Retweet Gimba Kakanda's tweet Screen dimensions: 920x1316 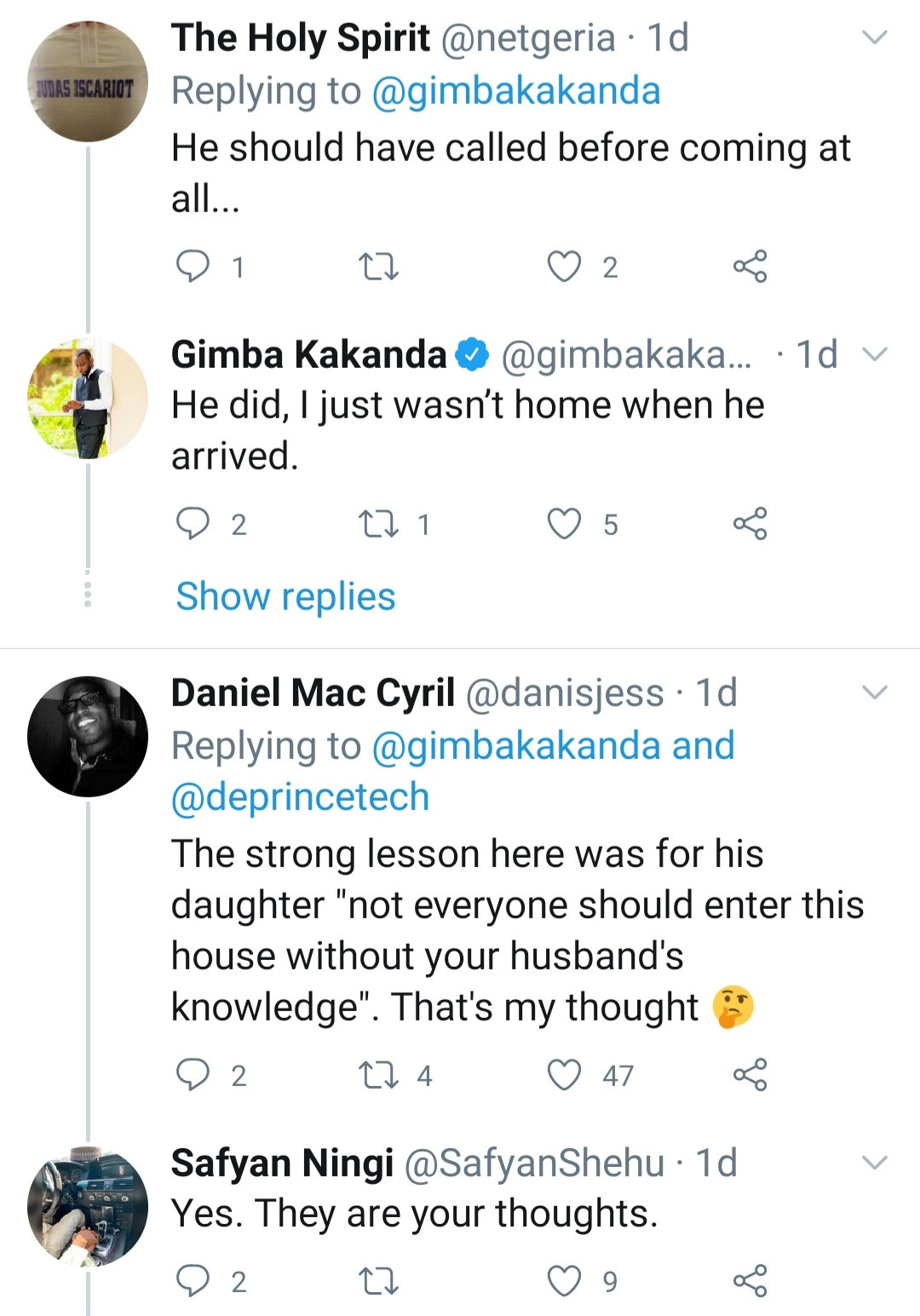[x=378, y=524]
